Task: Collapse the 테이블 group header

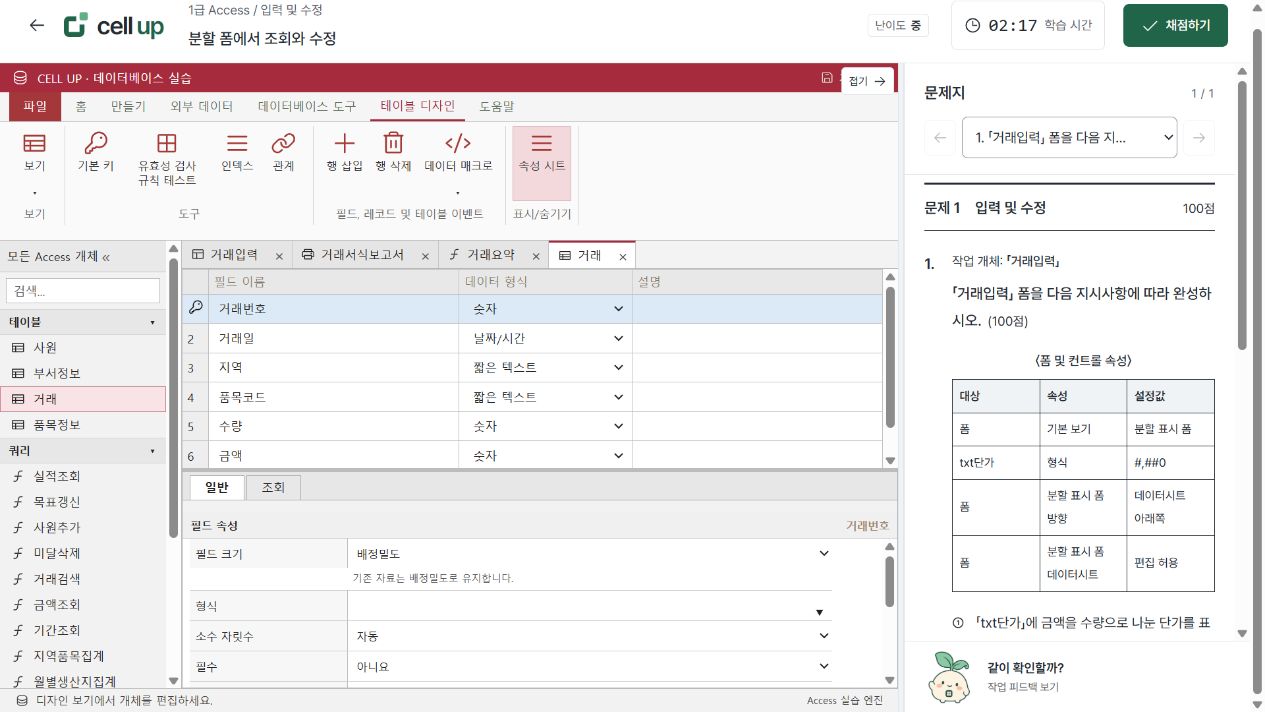Action: [83, 322]
